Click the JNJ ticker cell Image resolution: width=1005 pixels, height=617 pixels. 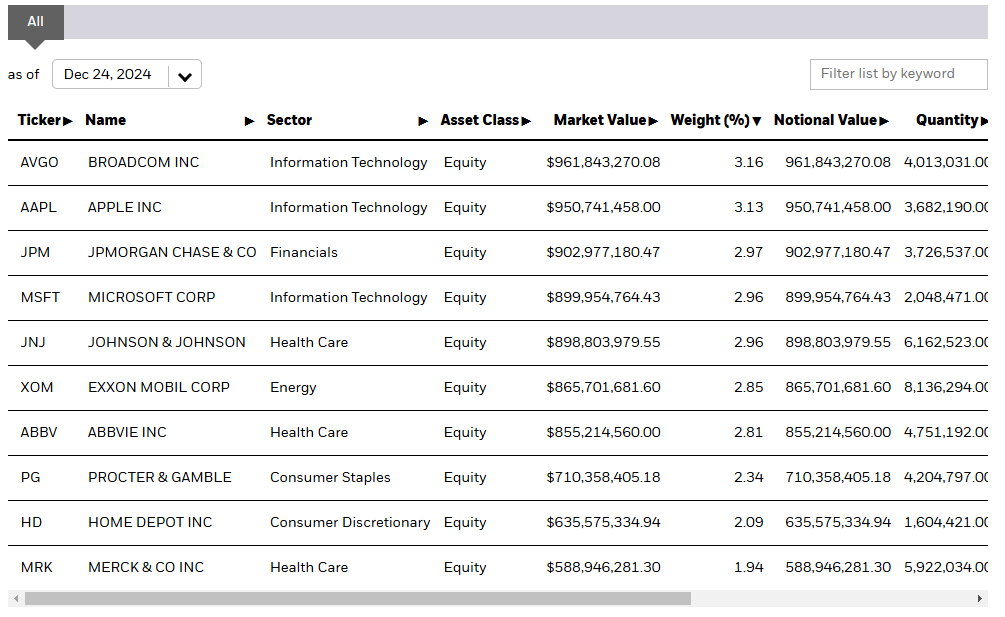point(33,343)
